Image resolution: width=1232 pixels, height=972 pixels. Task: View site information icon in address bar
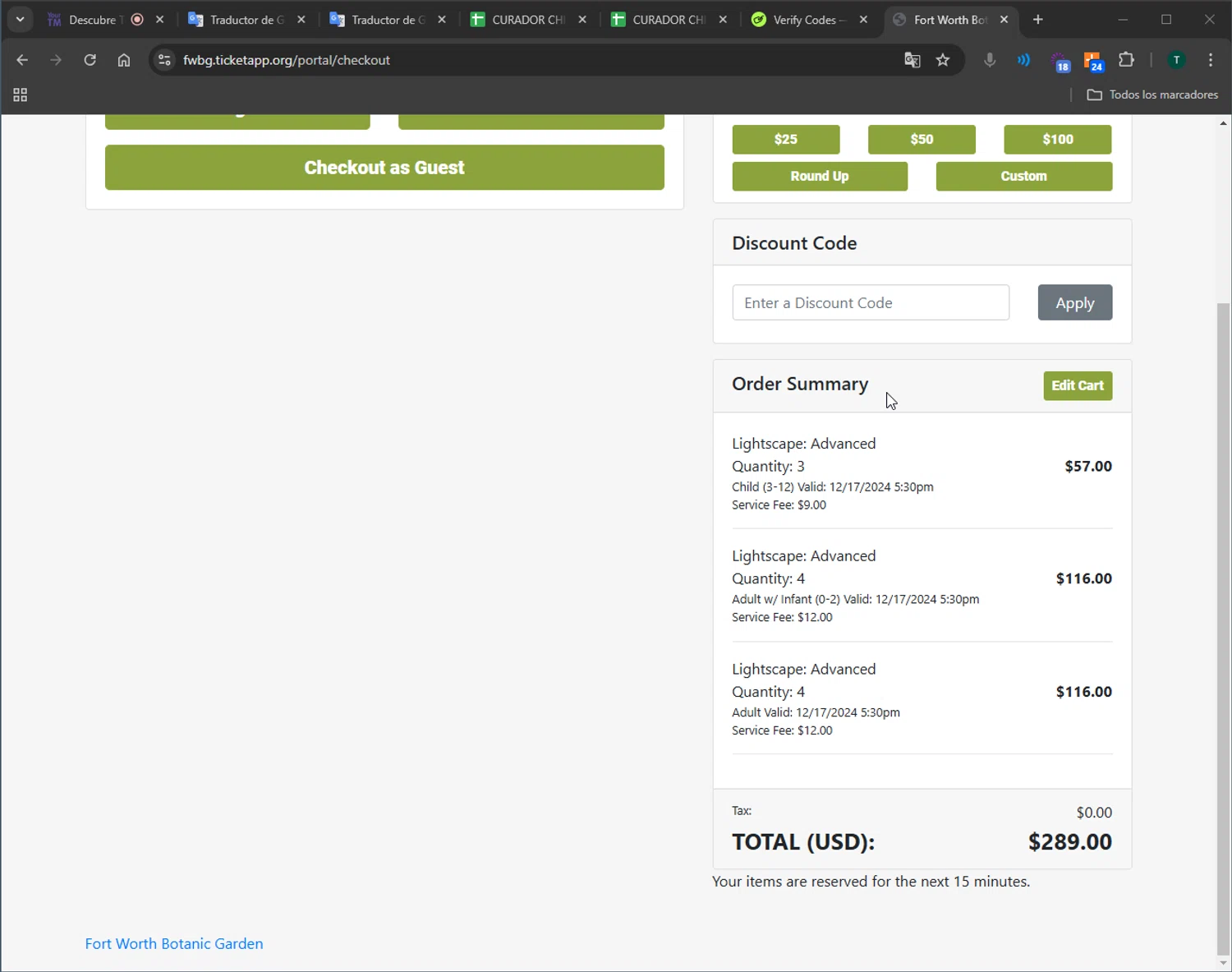(164, 60)
